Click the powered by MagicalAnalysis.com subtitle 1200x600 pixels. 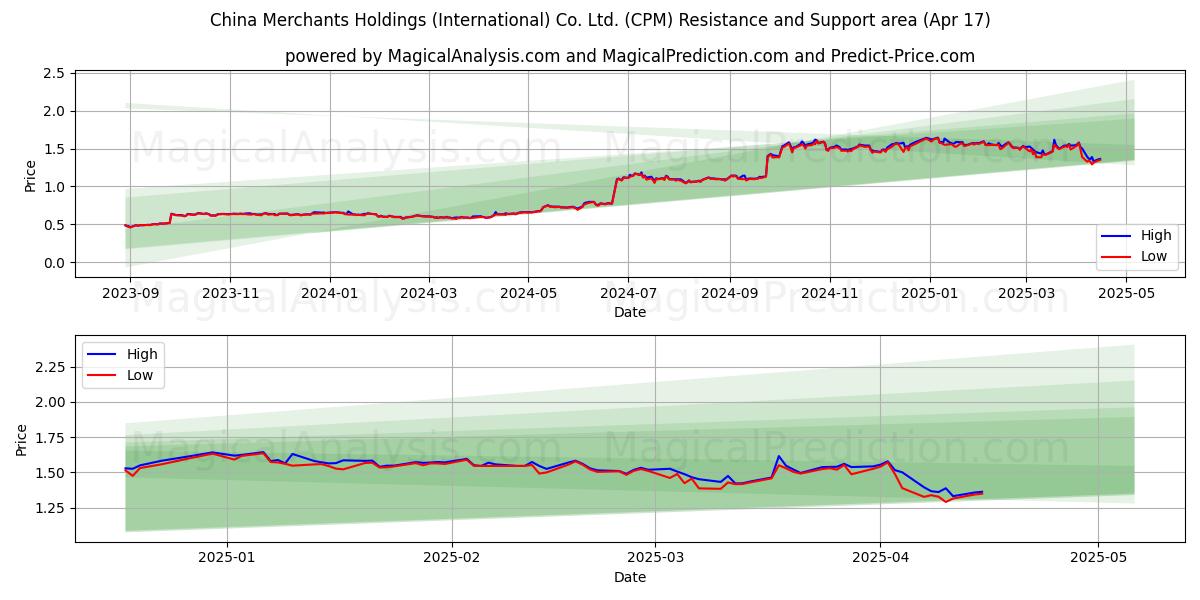click(x=630, y=56)
